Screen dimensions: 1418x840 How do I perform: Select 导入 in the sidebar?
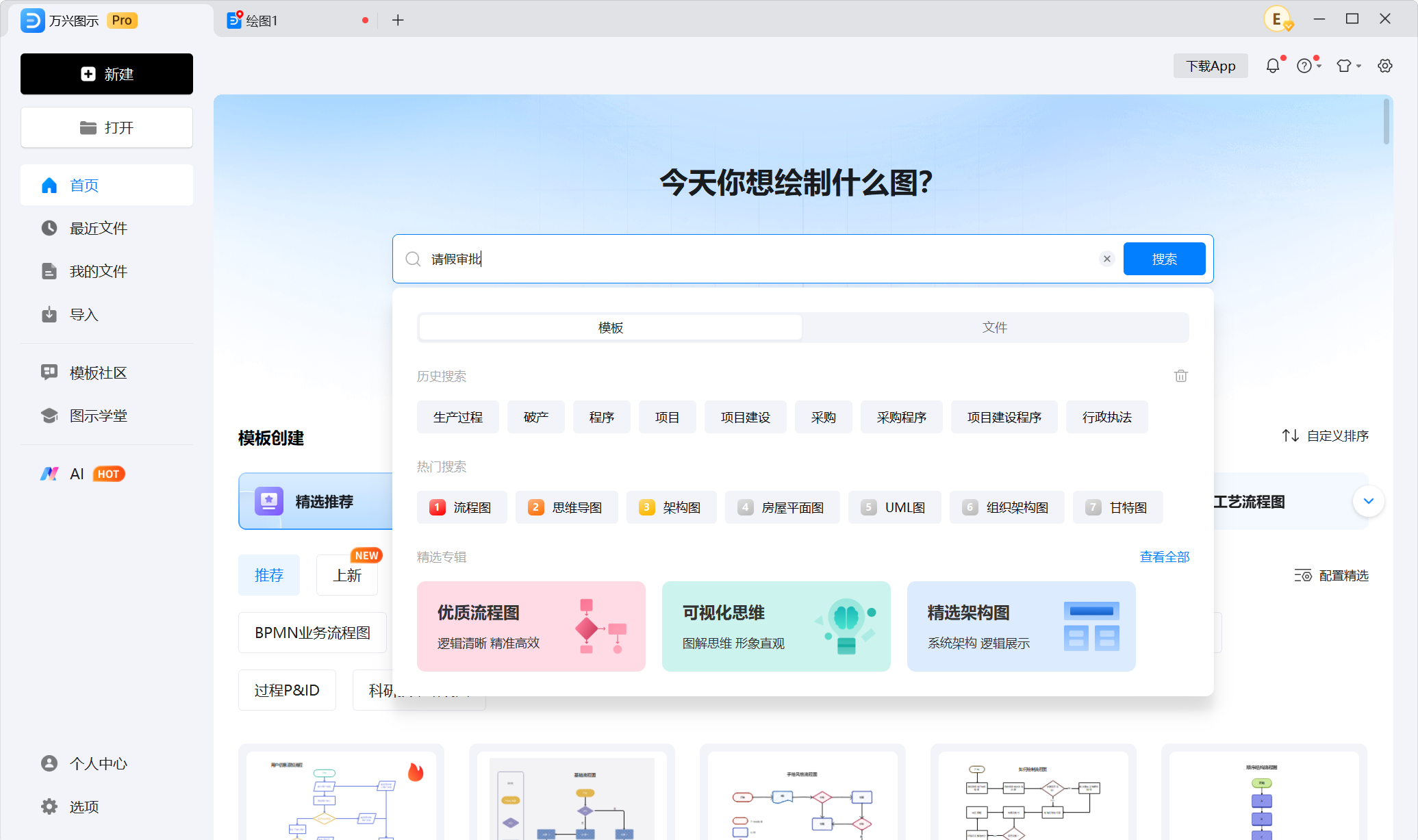(x=107, y=314)
